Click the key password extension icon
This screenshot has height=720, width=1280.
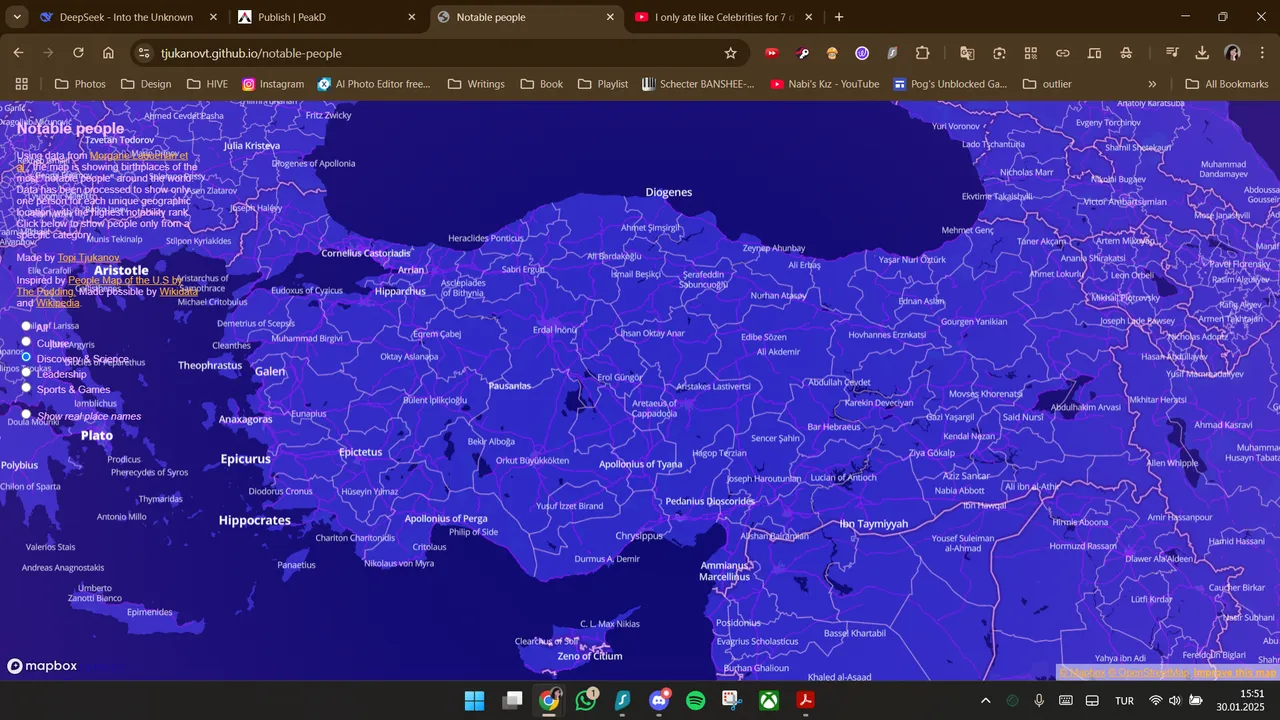click(x=802, y=53)
